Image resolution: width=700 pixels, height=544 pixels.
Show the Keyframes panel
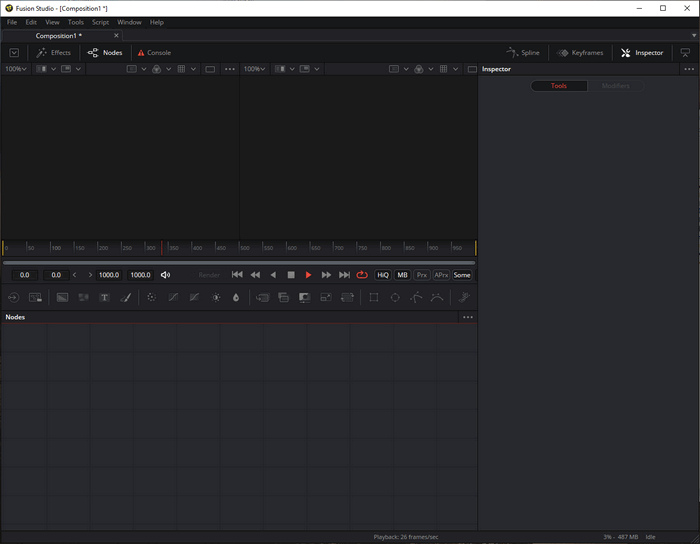coord(580,53)
